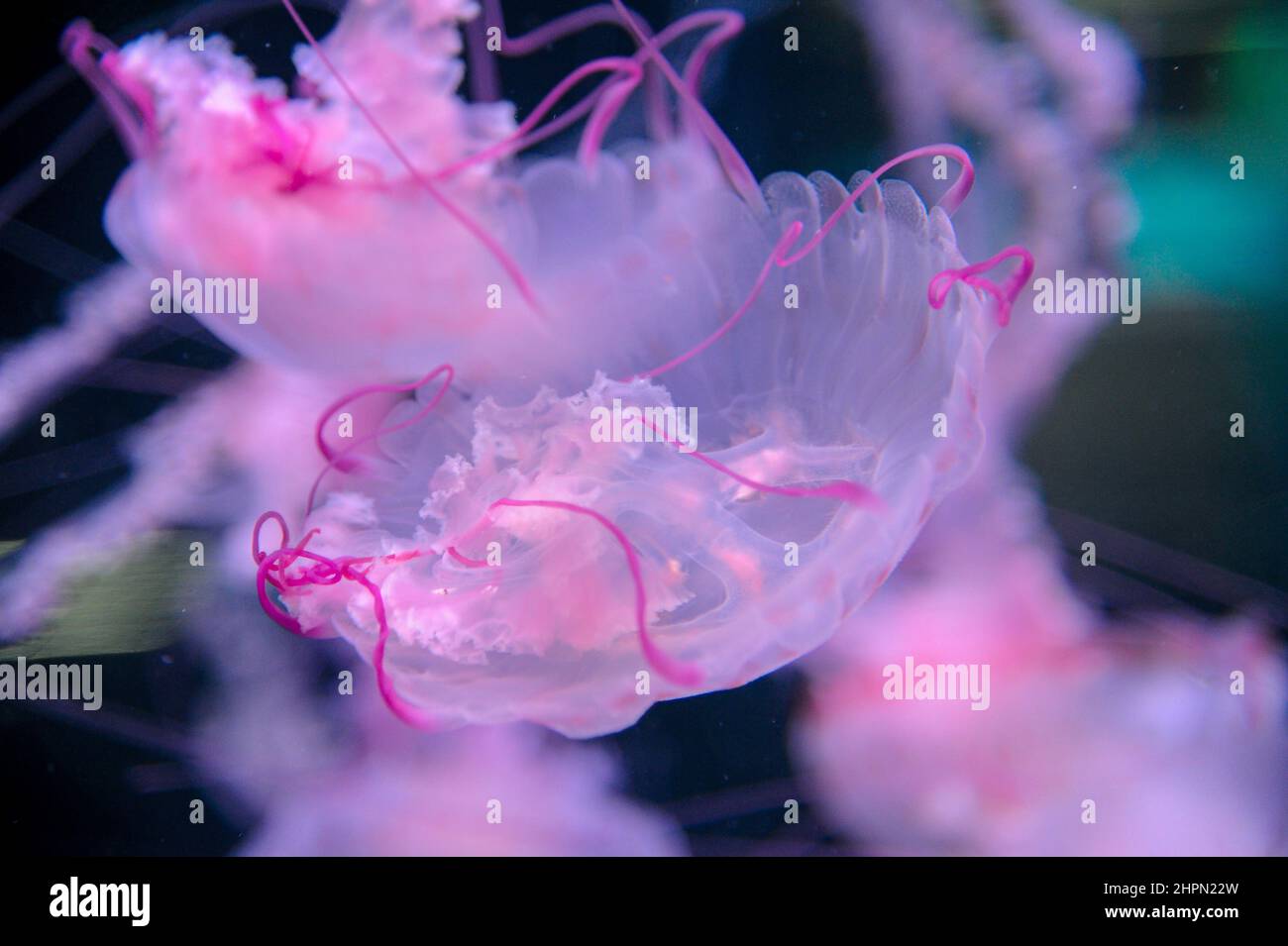1288x946 pixels.
Task: Click the alamy watermark on the upper-left jellyfish bell
Action: point(204,297)
